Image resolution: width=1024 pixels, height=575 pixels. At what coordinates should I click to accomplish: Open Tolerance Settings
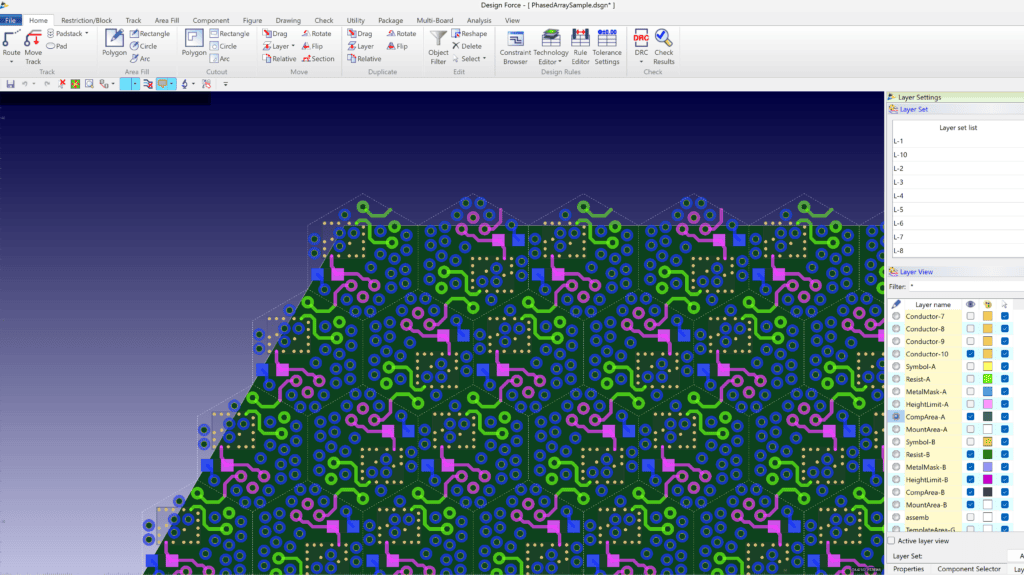click(x=607, y=47)
